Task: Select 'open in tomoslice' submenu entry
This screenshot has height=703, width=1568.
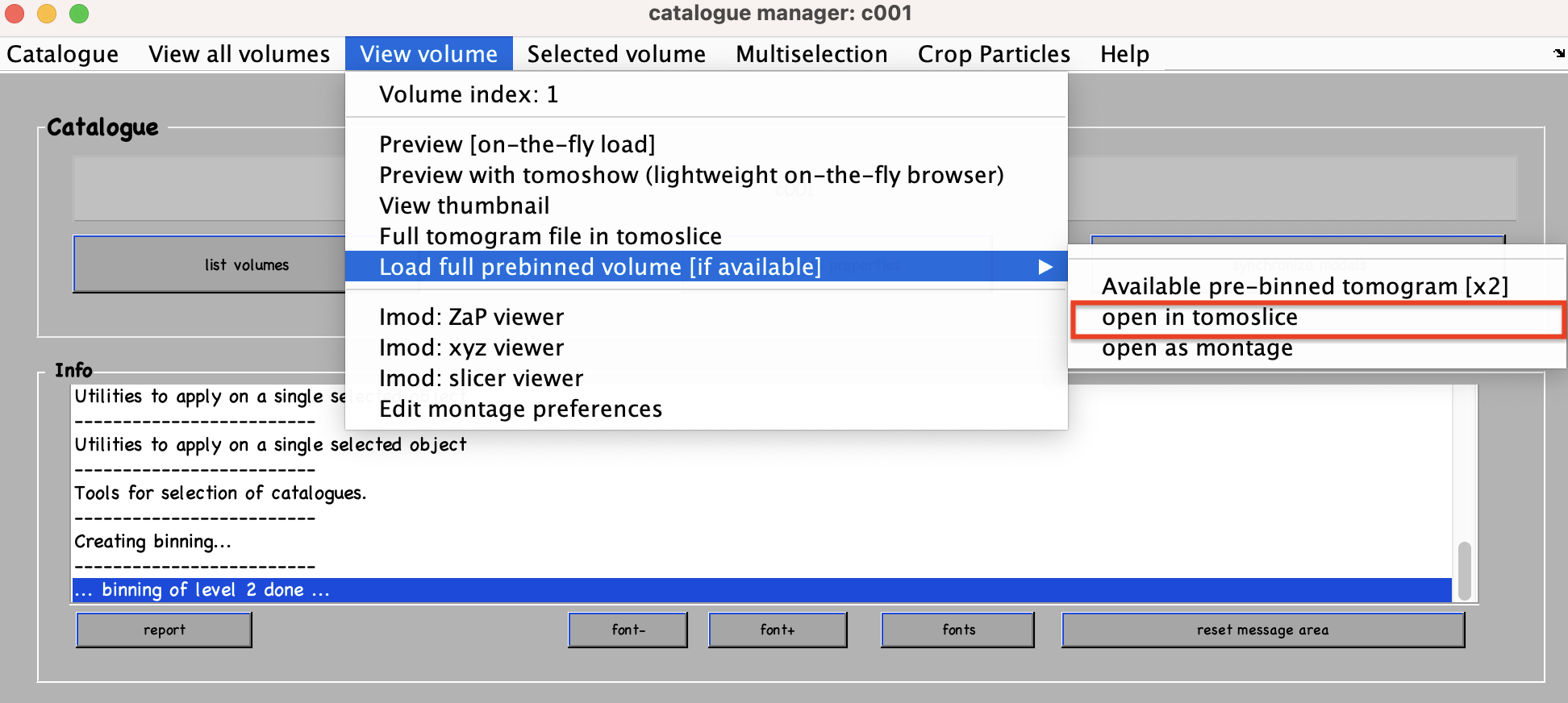Action: pyautogui.click(x=1316, y=318)
